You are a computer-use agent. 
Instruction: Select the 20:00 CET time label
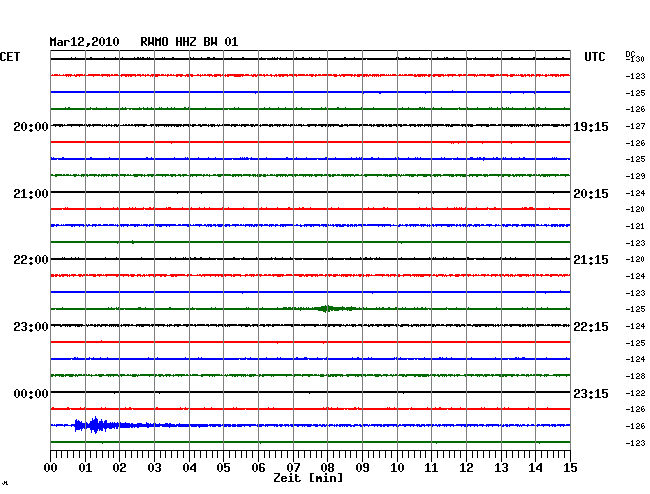coord(31,127)
